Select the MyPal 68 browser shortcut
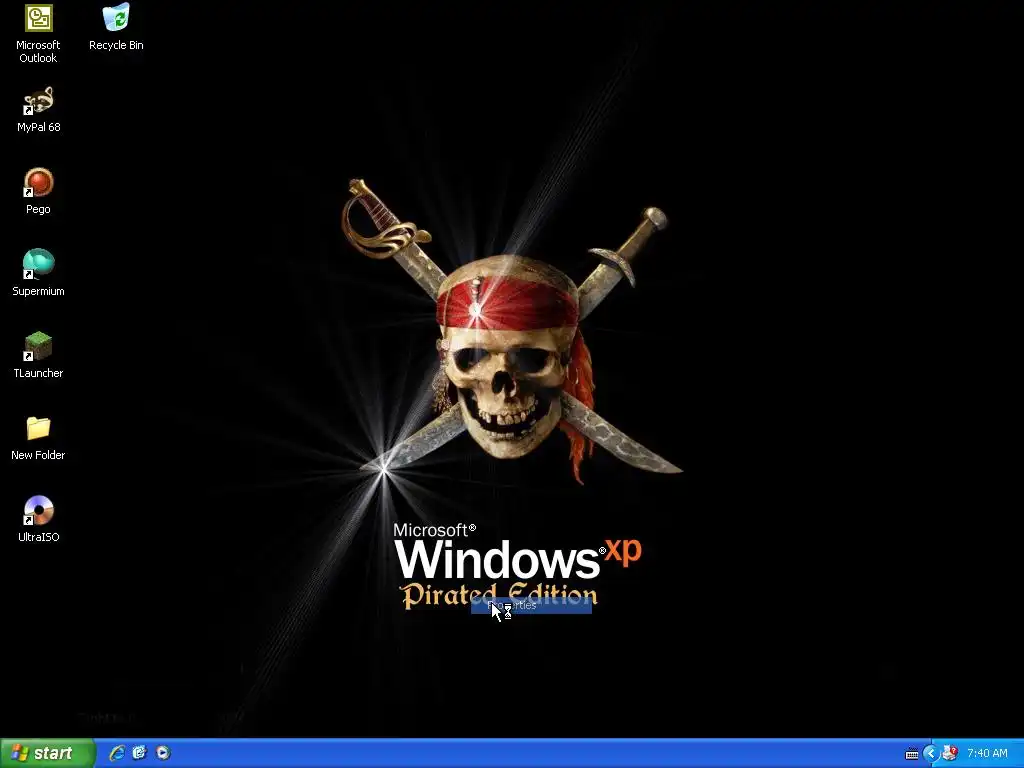1024x768 pixels. pyautogui.click(x=39, y=110)
